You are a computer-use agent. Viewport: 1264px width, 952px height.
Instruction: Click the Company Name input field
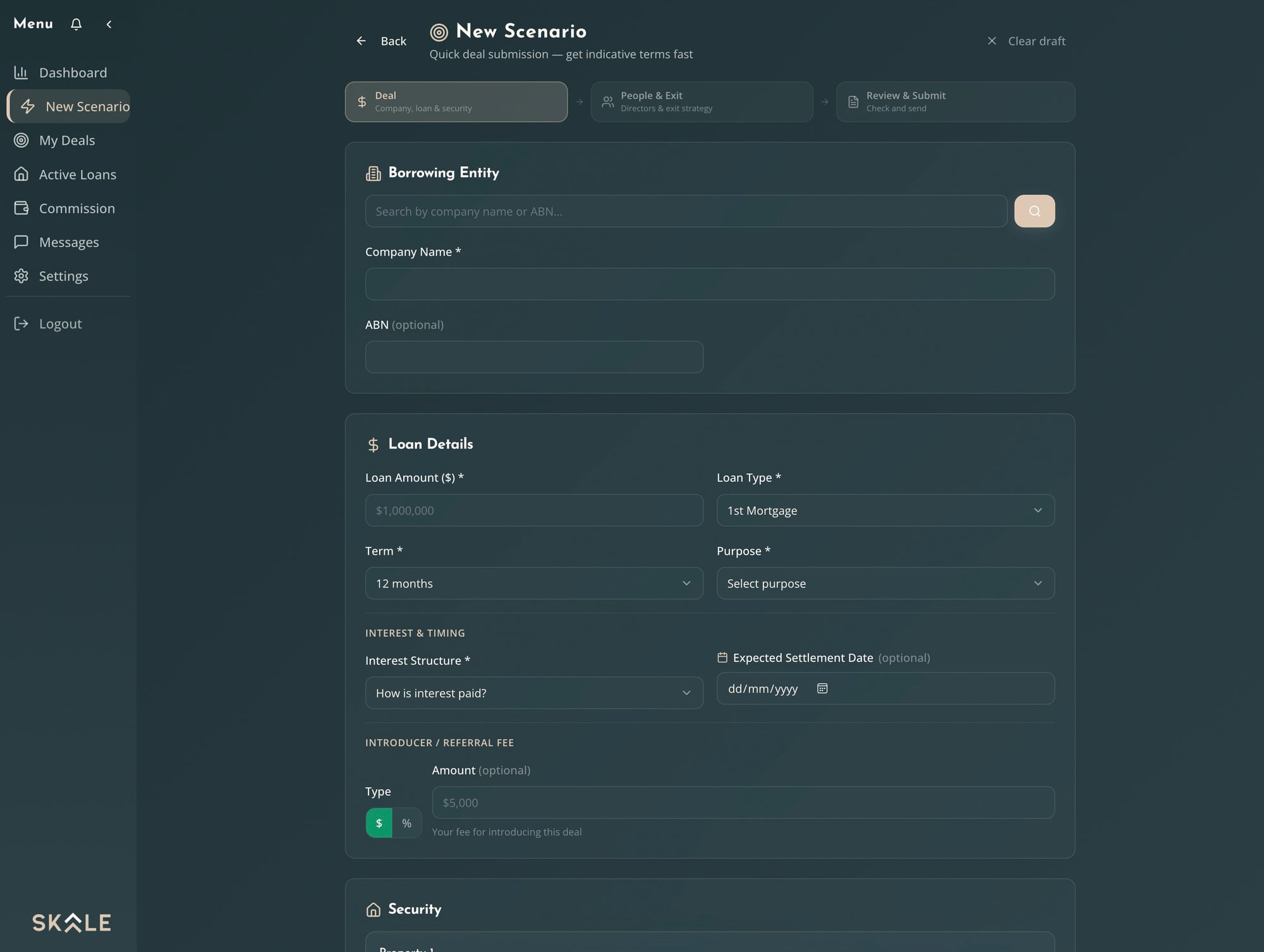(710, 284)
